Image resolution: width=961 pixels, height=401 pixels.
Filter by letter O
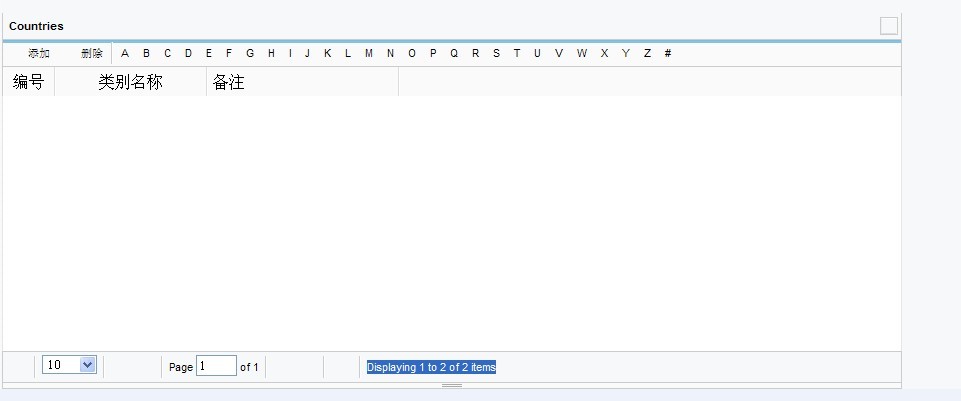click(412, 53)
